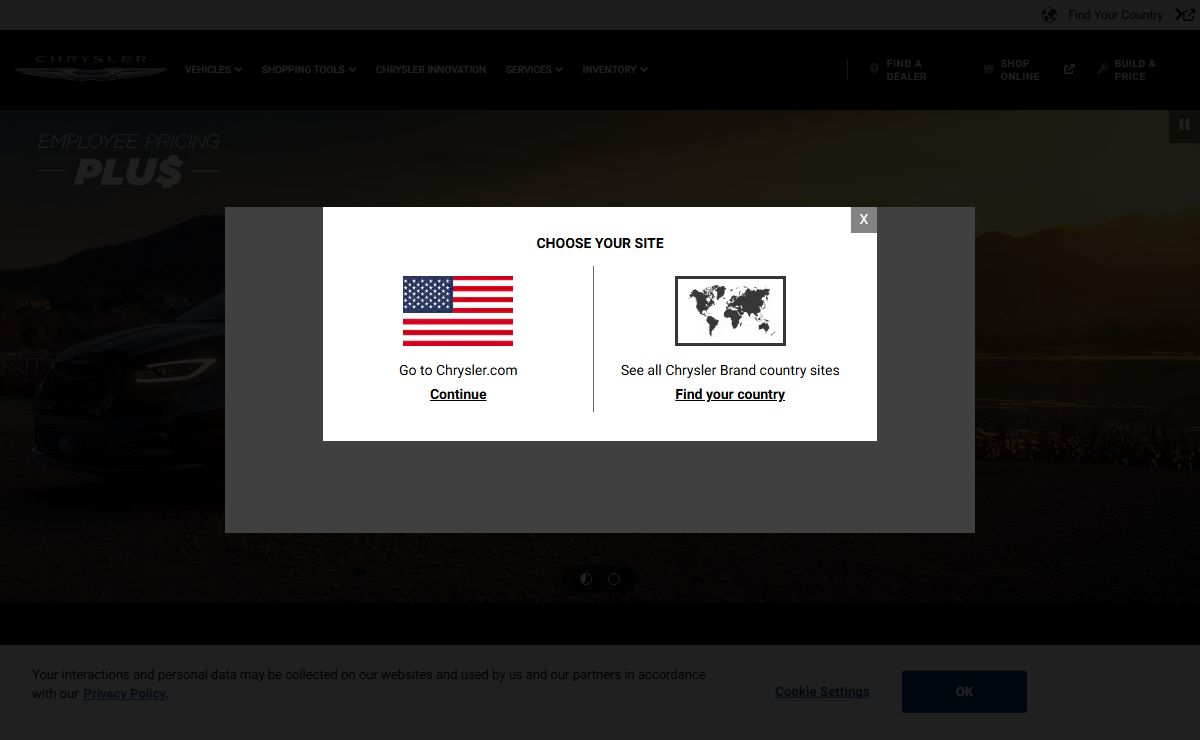The width and height of the screenshot is (1200, 740).
Task: Click the 'Go to Chrysler.com' text
Action: tap(458, 370)
